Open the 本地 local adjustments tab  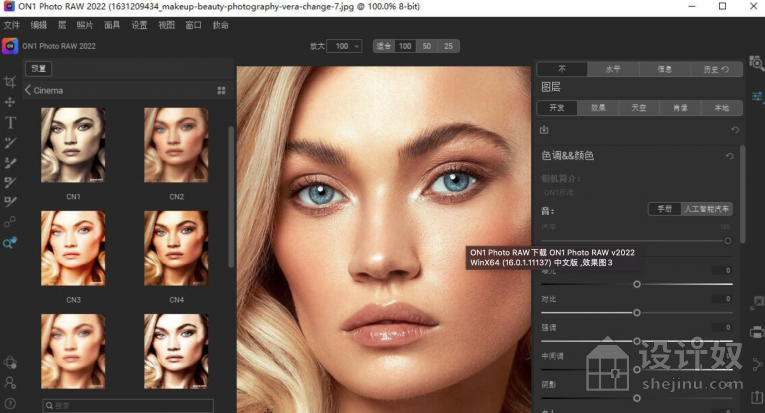pos(722,108)
